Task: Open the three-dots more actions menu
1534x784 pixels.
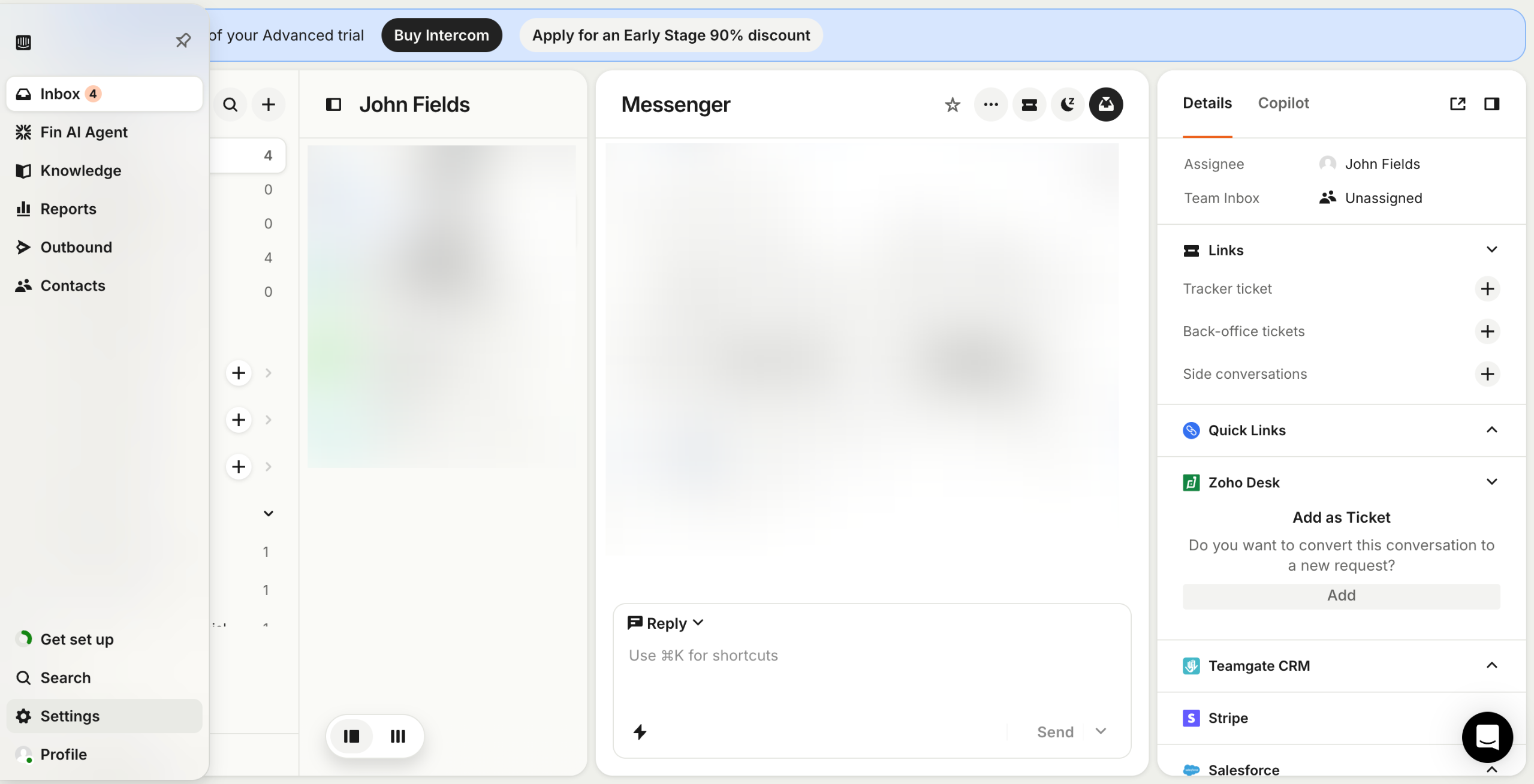Action: [x=990, y=105]
